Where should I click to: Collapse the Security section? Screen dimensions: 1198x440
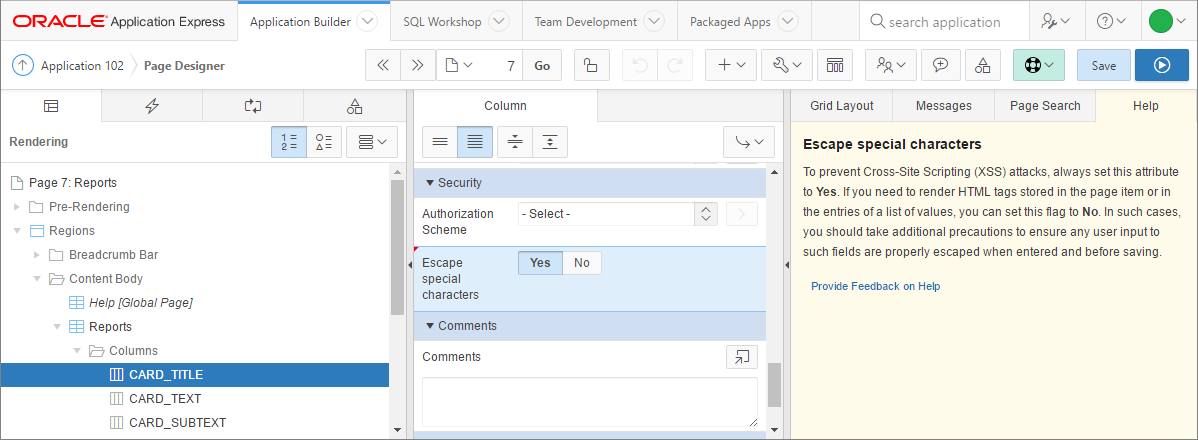431,183
